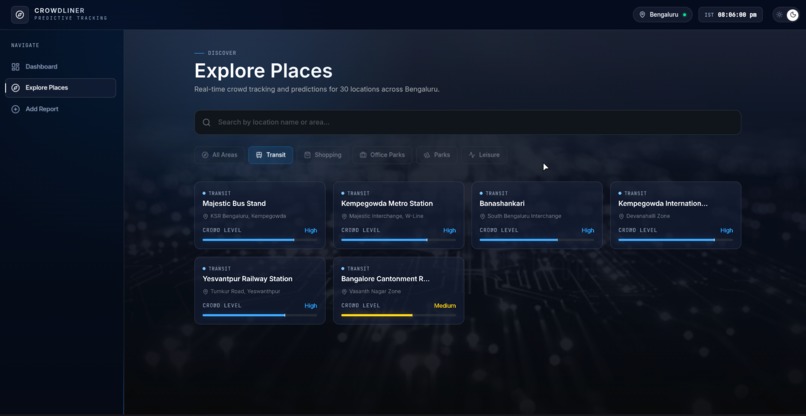
Task: Click the compass icon on All Areas chip
Action: (205, 155)
